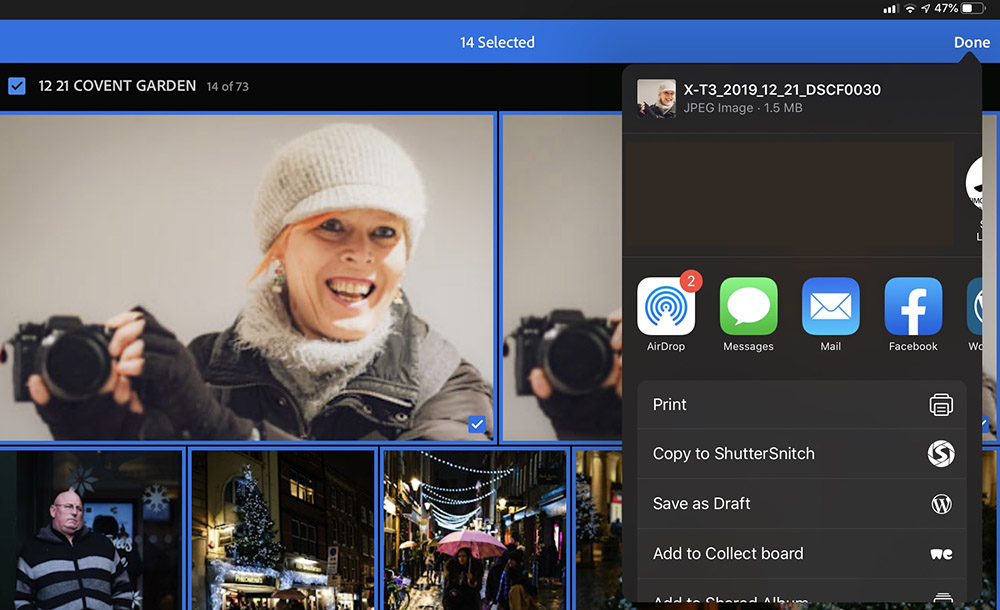Open the Messages app icon
Image resolution: width=1000 pixels, height=610 pixels.
(748, 307)
